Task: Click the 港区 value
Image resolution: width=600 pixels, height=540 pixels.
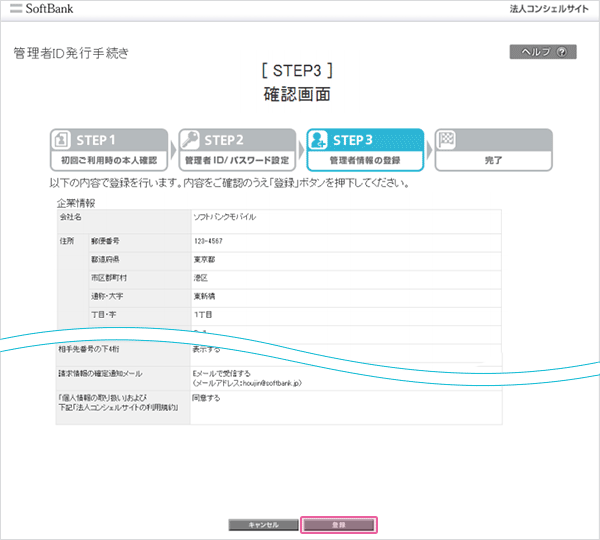Action: pos(201,278)
